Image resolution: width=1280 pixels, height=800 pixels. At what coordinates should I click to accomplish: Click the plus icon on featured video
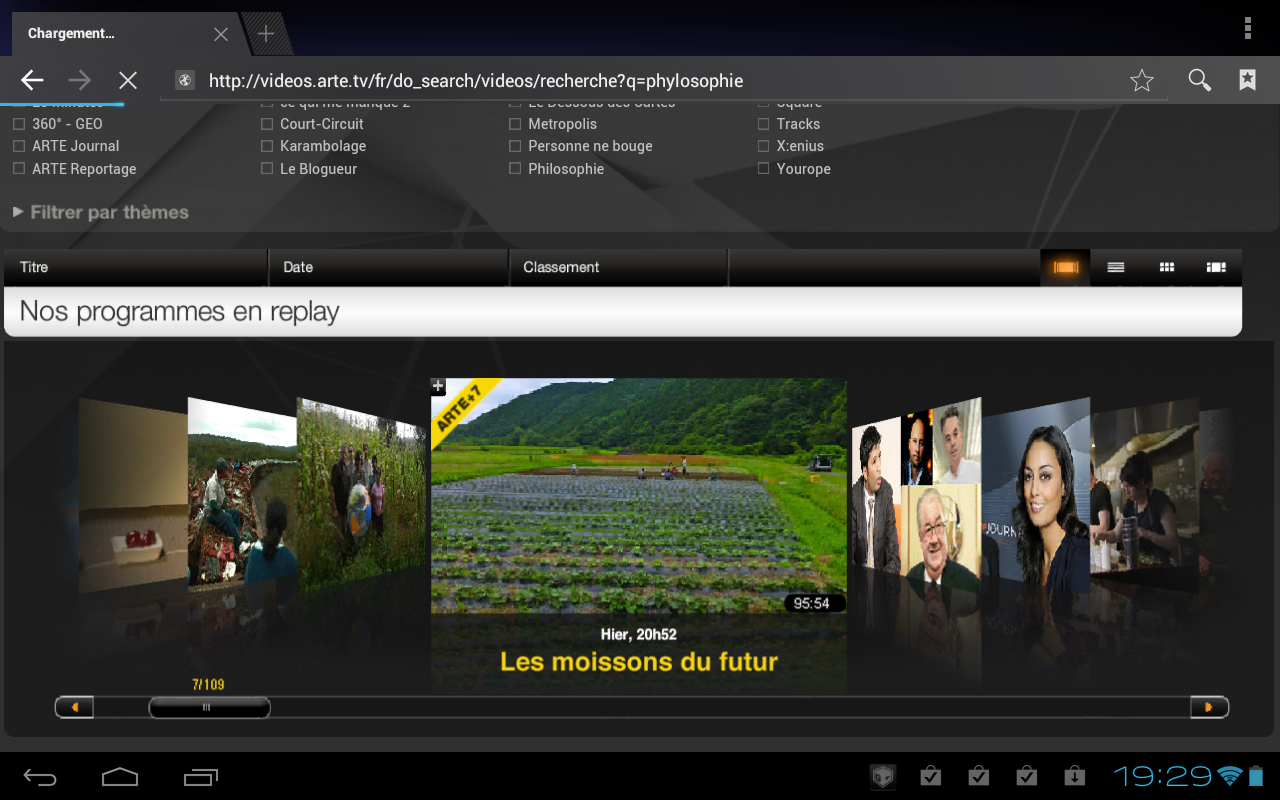click(x=437, y=386)
